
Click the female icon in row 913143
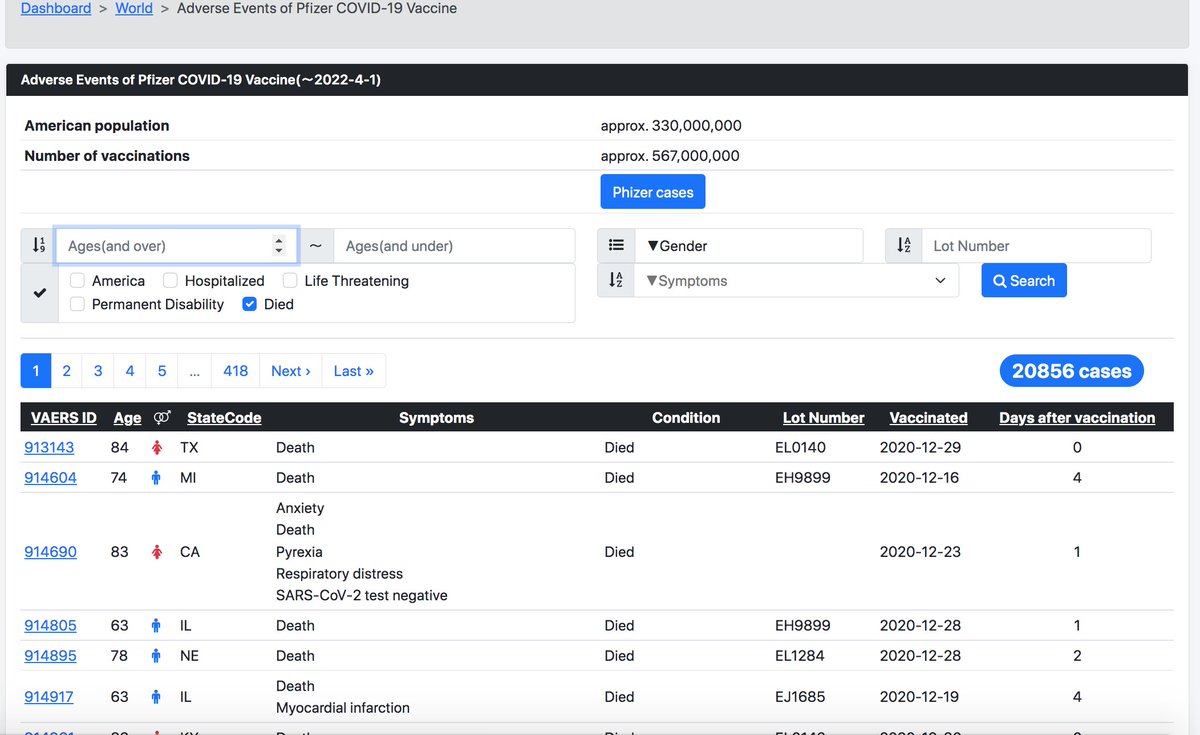(156, 448)
